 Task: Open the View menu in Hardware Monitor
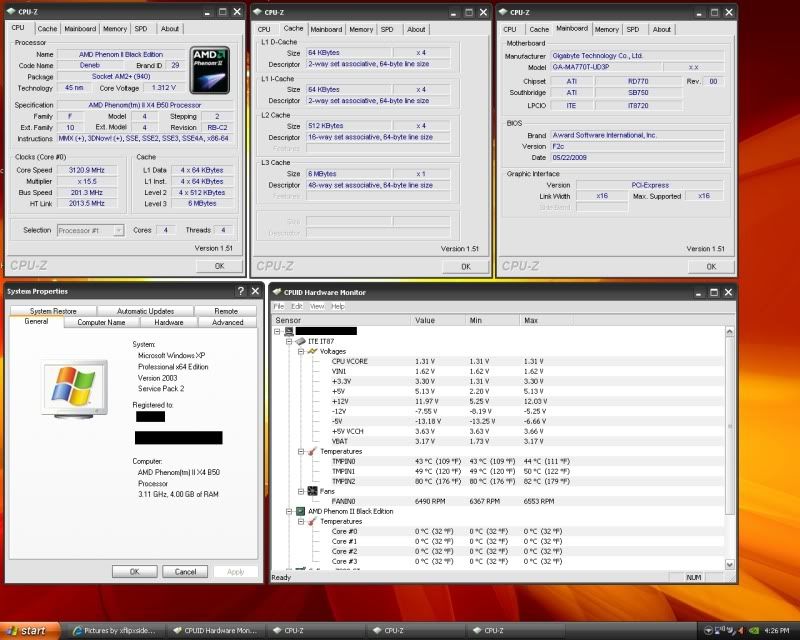point(317,306)
